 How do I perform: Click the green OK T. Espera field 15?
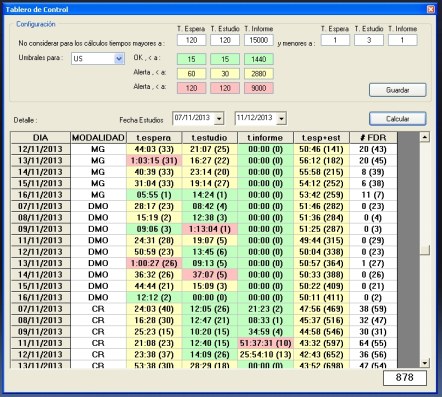(191, 59)
